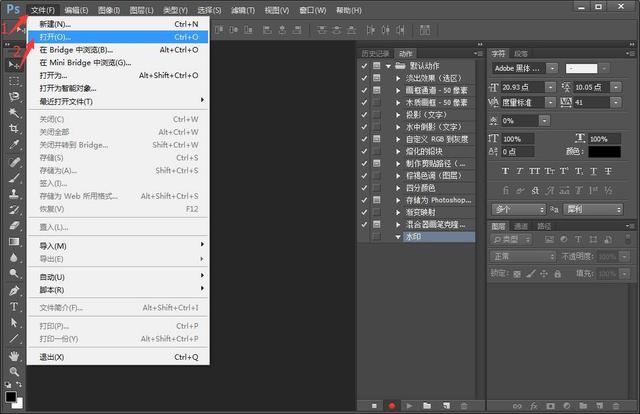The height and width of the screenshot is (414, 640).
Task: Select the Pen tool
Action: 13,291
